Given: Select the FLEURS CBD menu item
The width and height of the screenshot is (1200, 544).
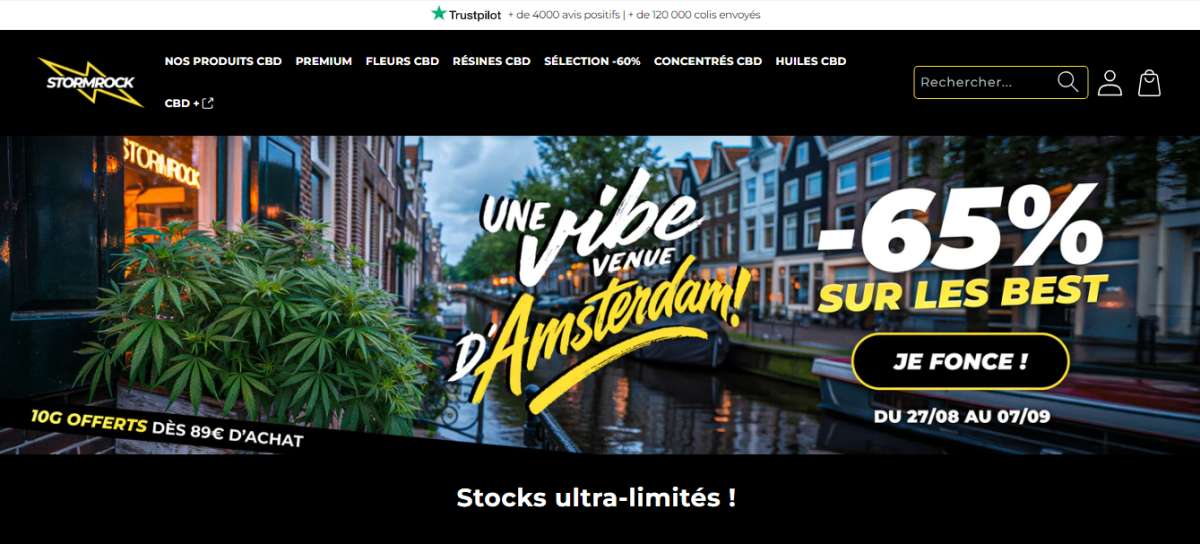Looking at the screenshot, I should [x=402, y=61].
